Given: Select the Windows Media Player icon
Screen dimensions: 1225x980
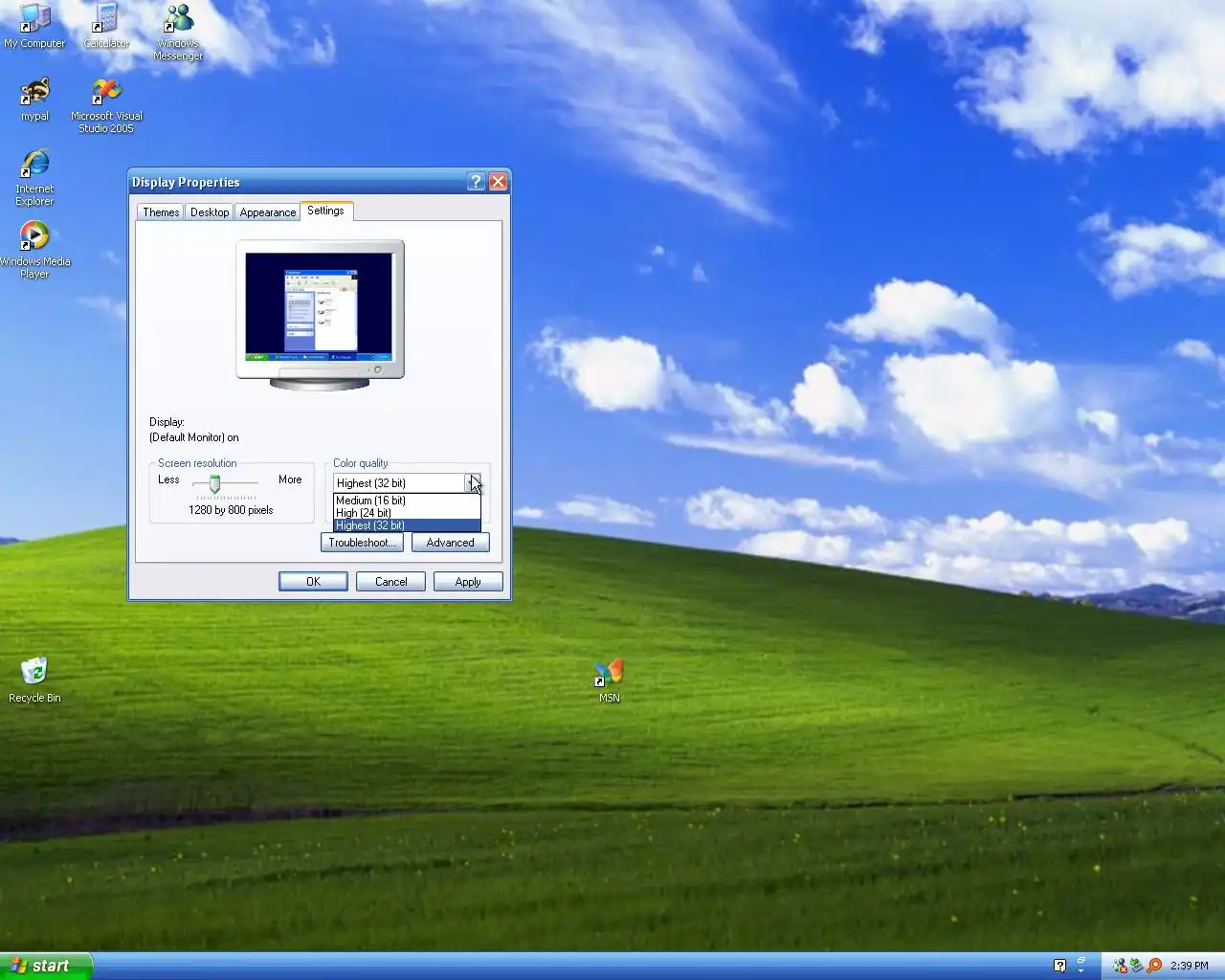Looking at the screenshot, I should pos(34,251).
